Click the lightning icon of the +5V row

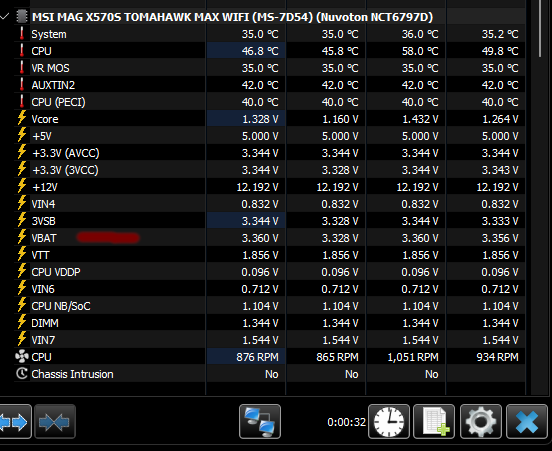(22, 135)
